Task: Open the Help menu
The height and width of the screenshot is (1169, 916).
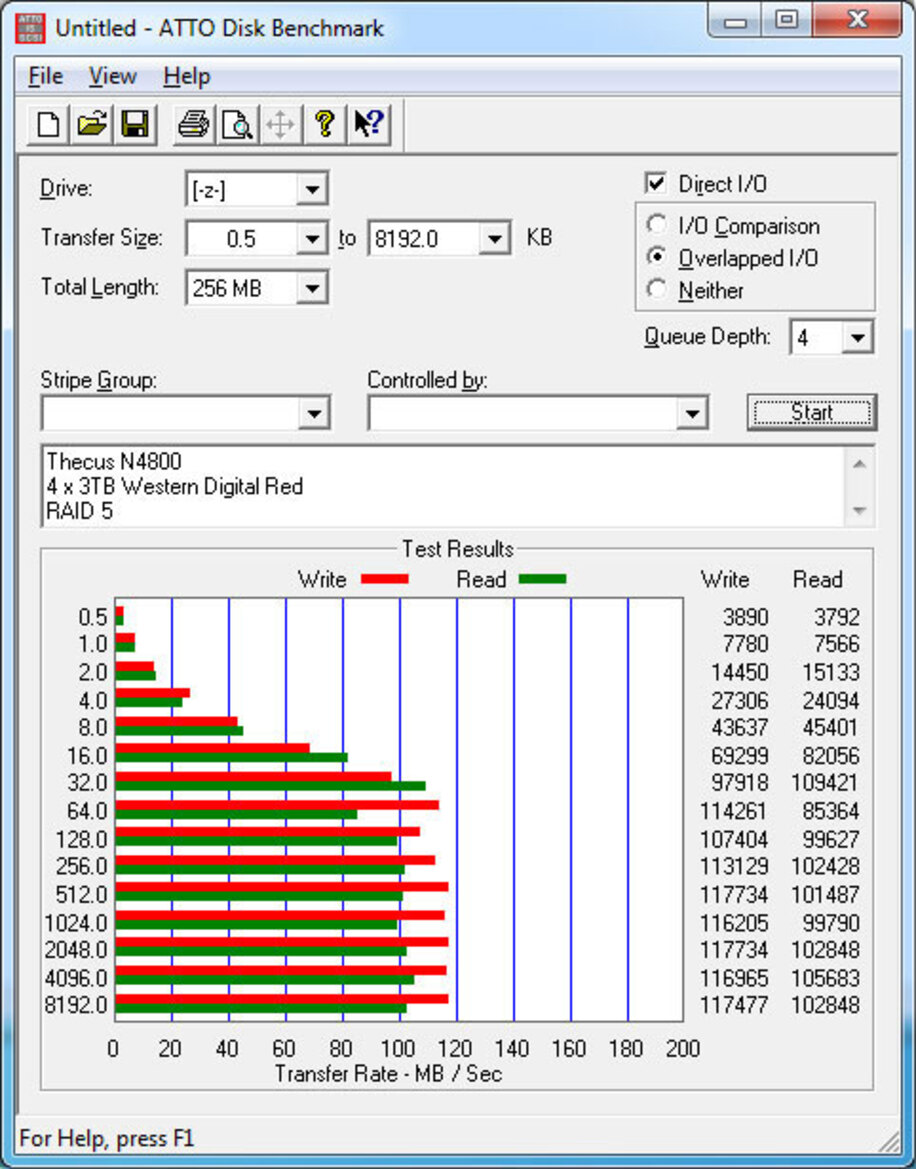Action: coord(186,76)
